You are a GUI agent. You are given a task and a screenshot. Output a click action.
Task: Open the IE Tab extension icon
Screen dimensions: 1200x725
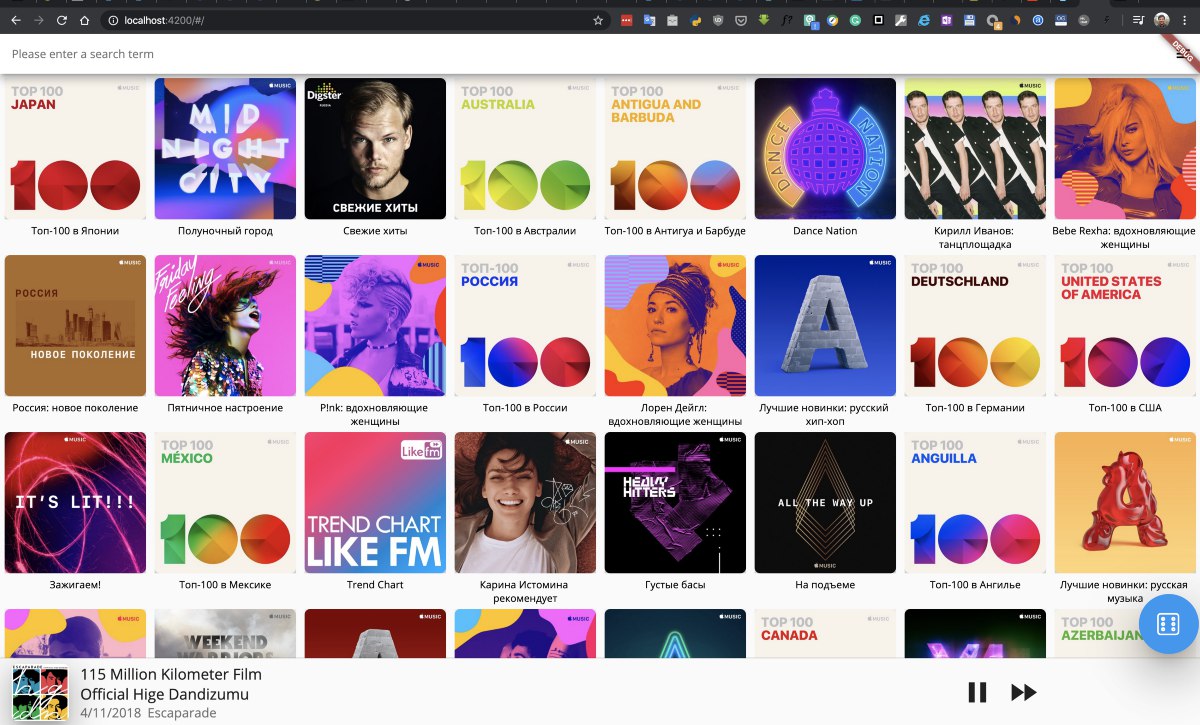point(925,20)
